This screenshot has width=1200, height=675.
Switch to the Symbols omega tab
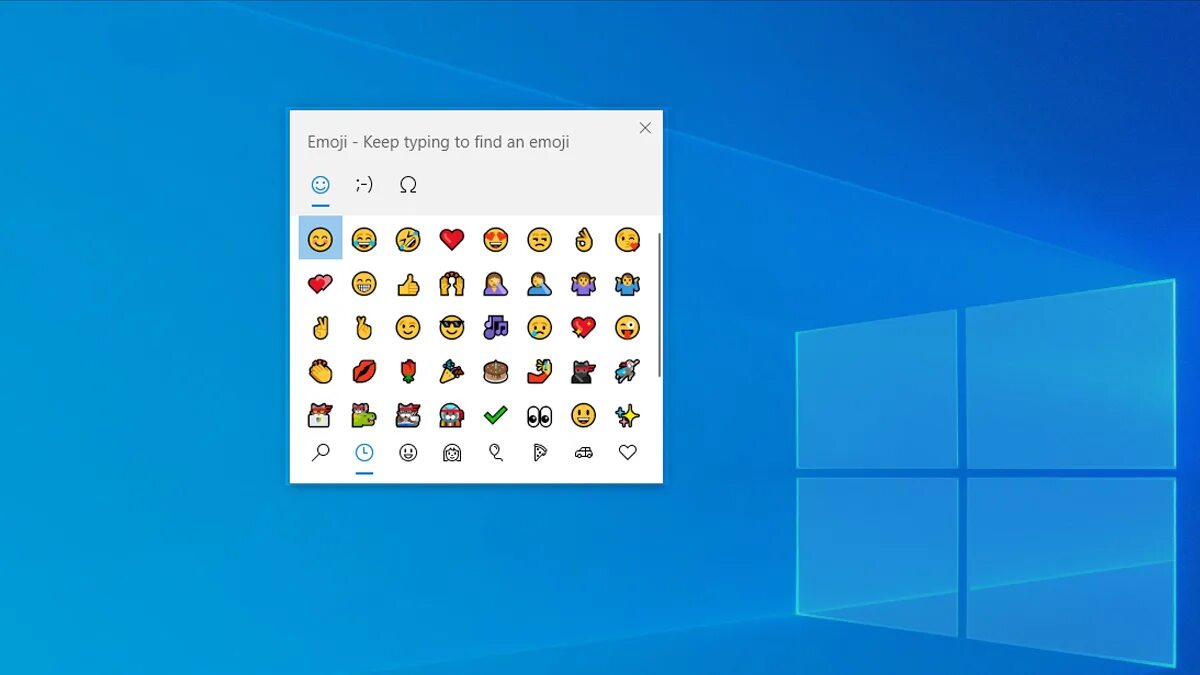408,185
